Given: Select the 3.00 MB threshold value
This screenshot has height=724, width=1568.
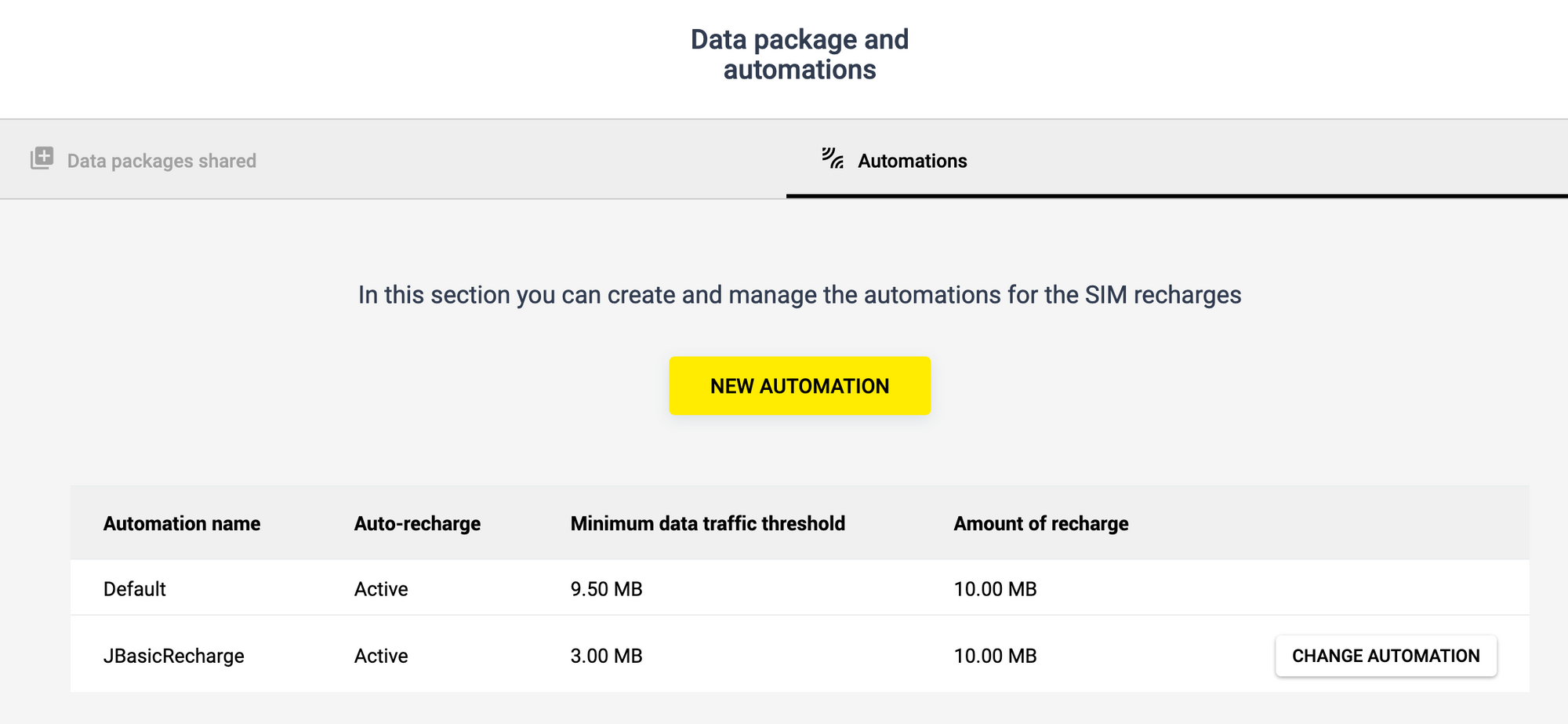Looking at the screenshot, I should pyautogui.click(x=607, y=656).
